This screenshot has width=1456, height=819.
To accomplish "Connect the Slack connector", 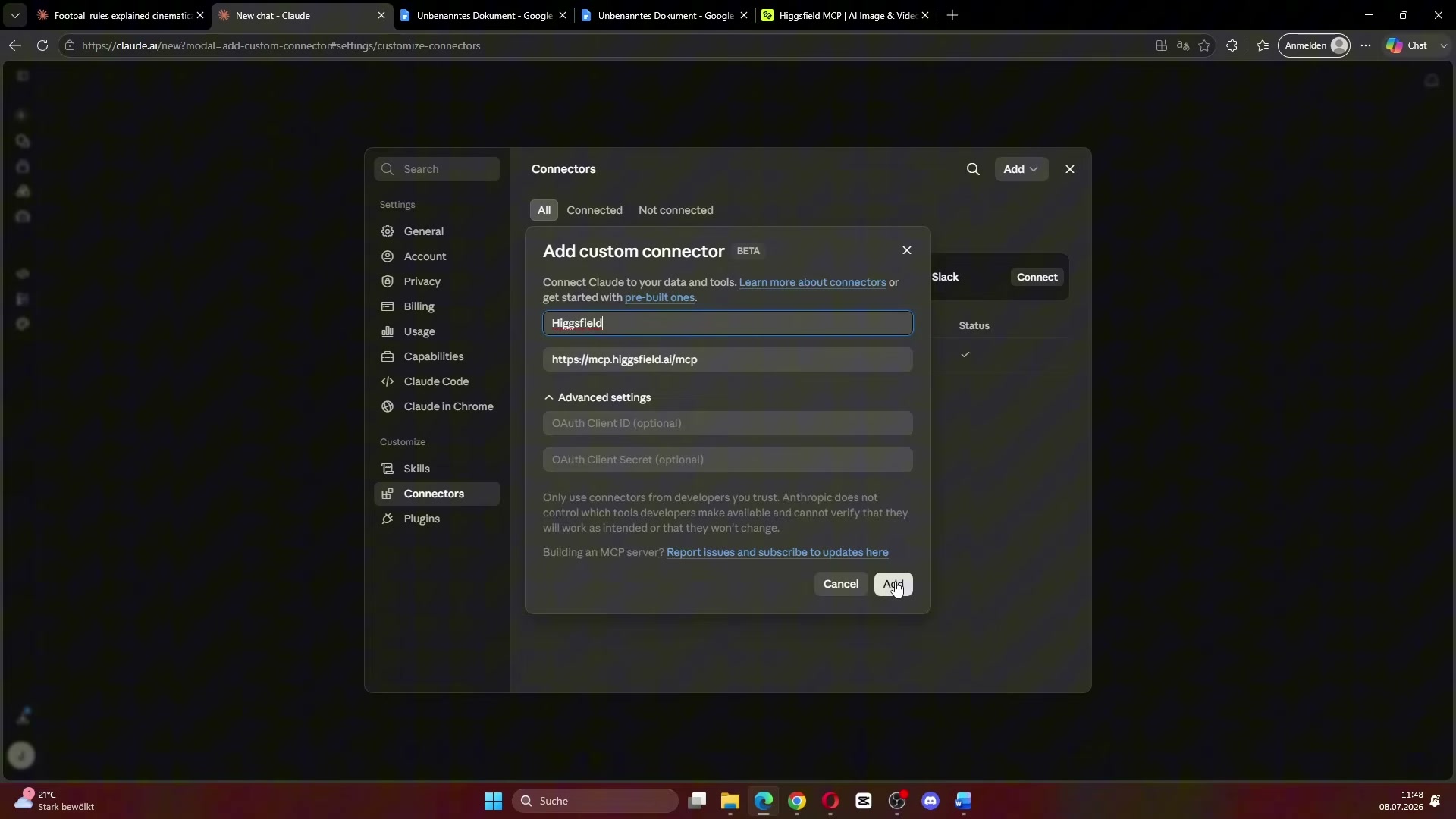I will click(x=1037, y=277).
